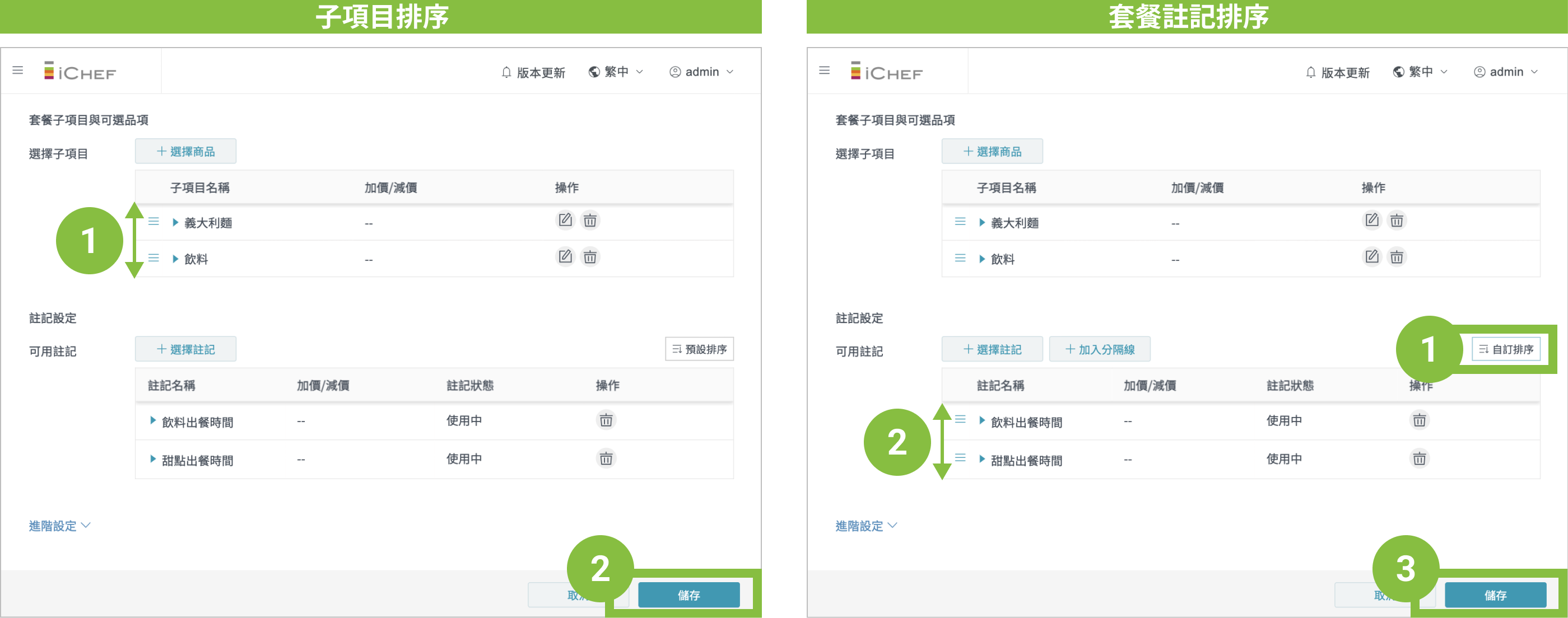This screenshot has height=618, width=1568.
Task: Expand 飲料出餐時間 row in left panel
Action: (153, 420)
